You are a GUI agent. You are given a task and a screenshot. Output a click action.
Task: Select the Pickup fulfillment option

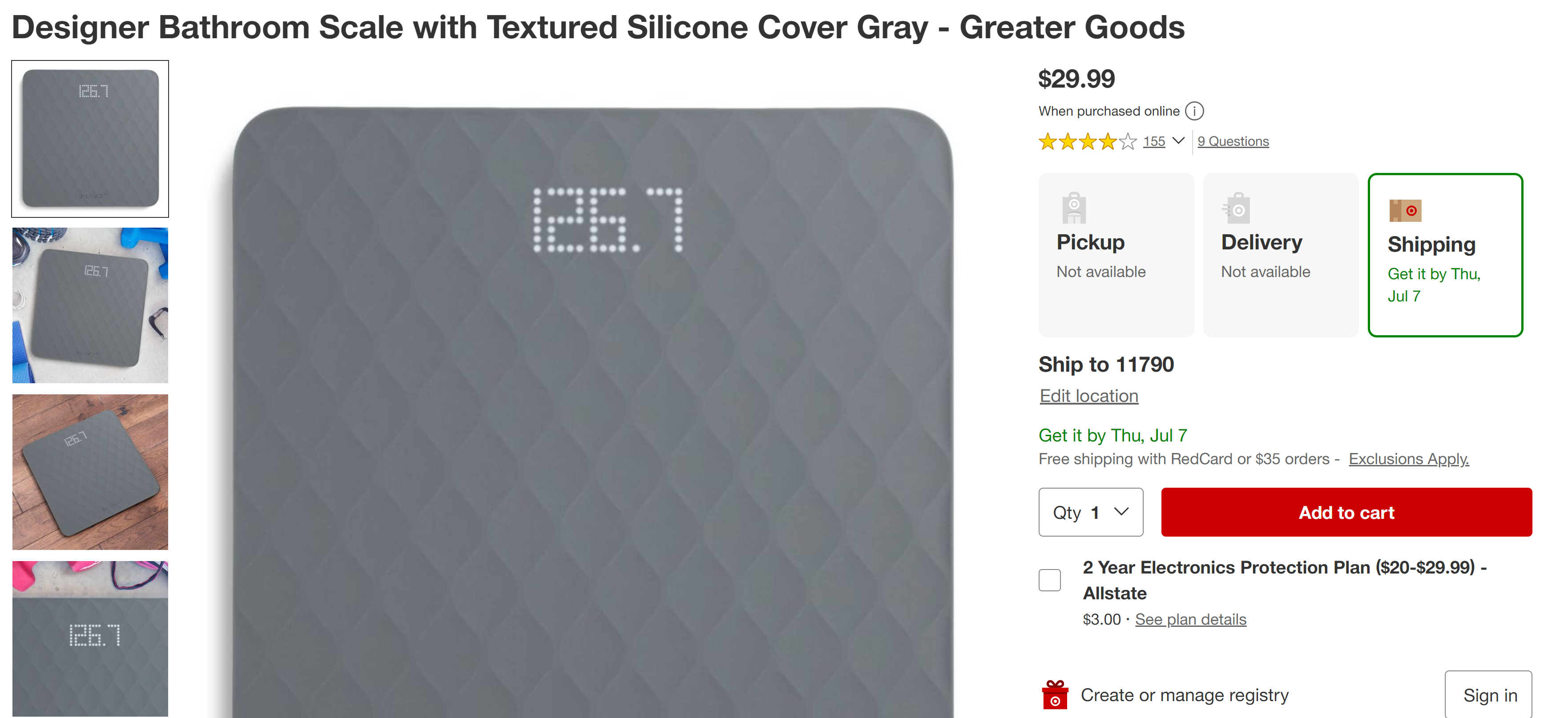click(x=1116, y=254)
